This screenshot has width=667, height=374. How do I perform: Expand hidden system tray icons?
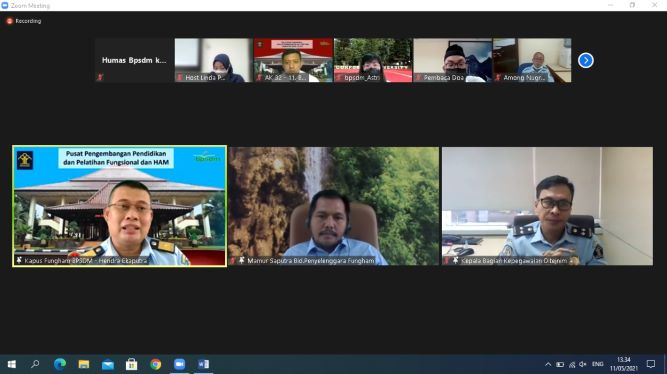548,364
